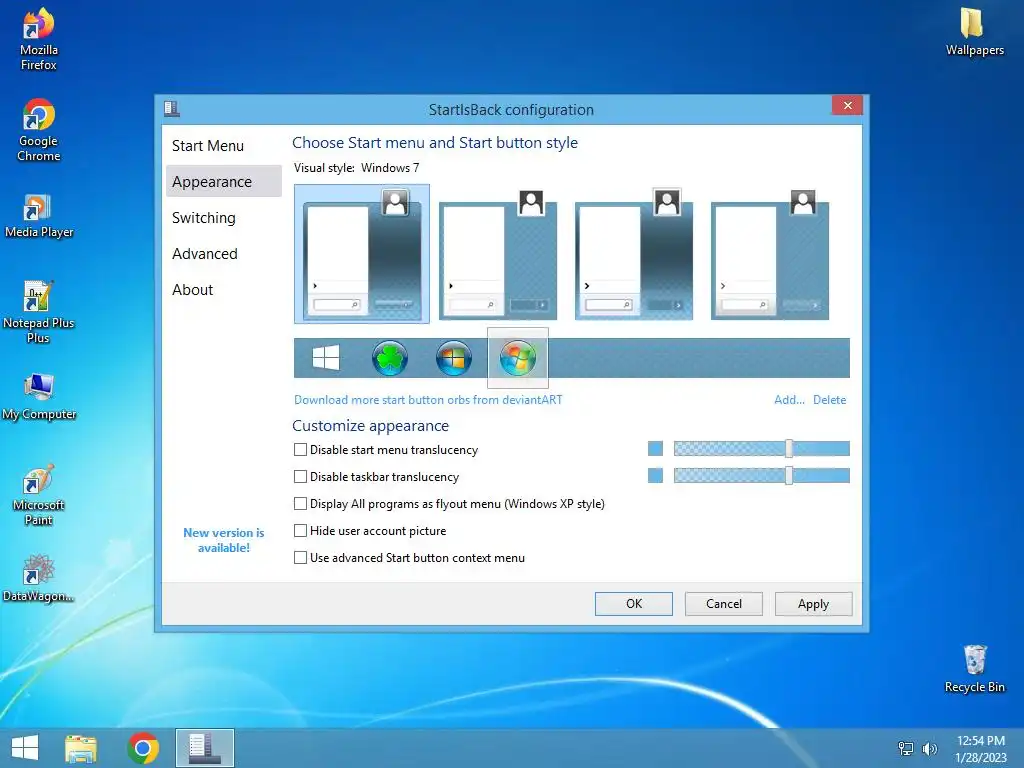Viewport: 1024px width, 768px height.
Task: Open the Wallpapers folder on desktop
Action: 974,31
